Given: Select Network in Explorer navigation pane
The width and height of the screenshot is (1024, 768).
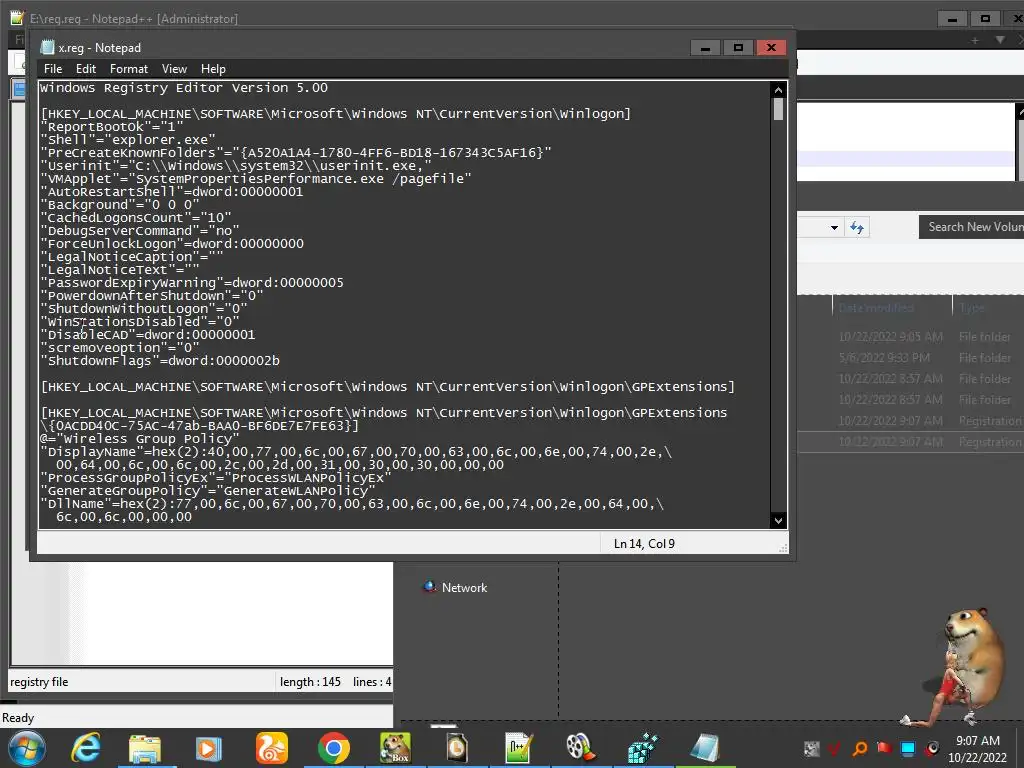Looking at the screenshot, I should (x=464, y=588).
